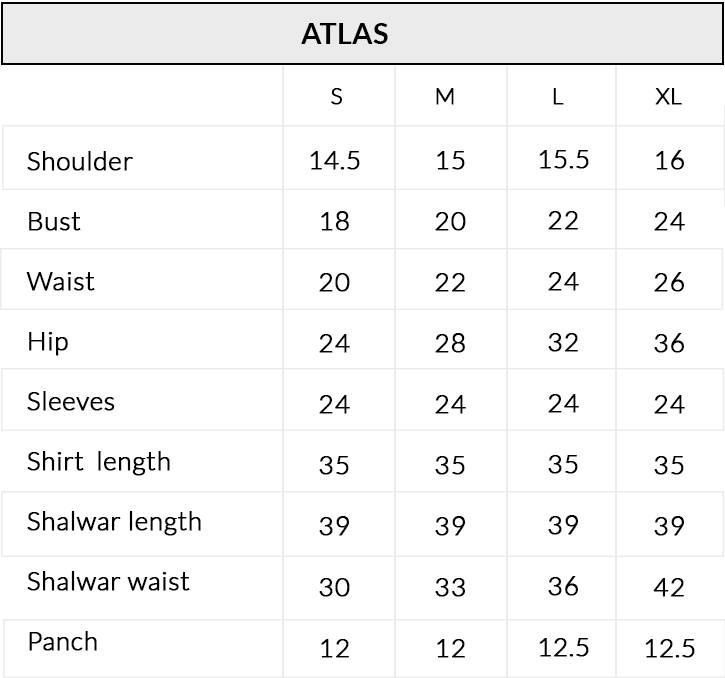Select the Shalwar length row label

coord(86,522)
